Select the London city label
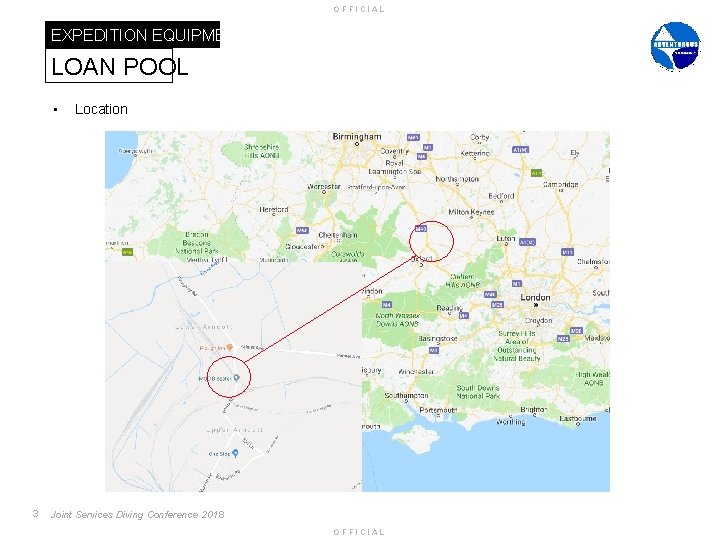720x540 pixels. [535, 298]
